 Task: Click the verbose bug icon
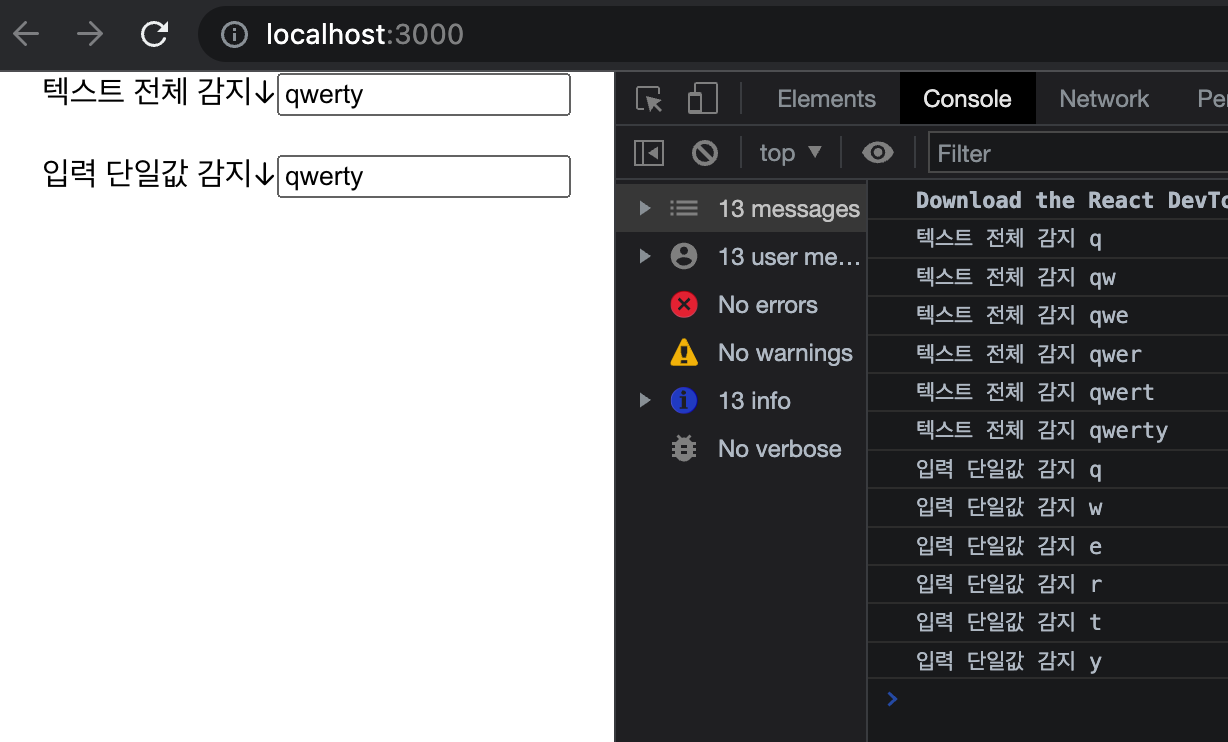pos(684,448)
